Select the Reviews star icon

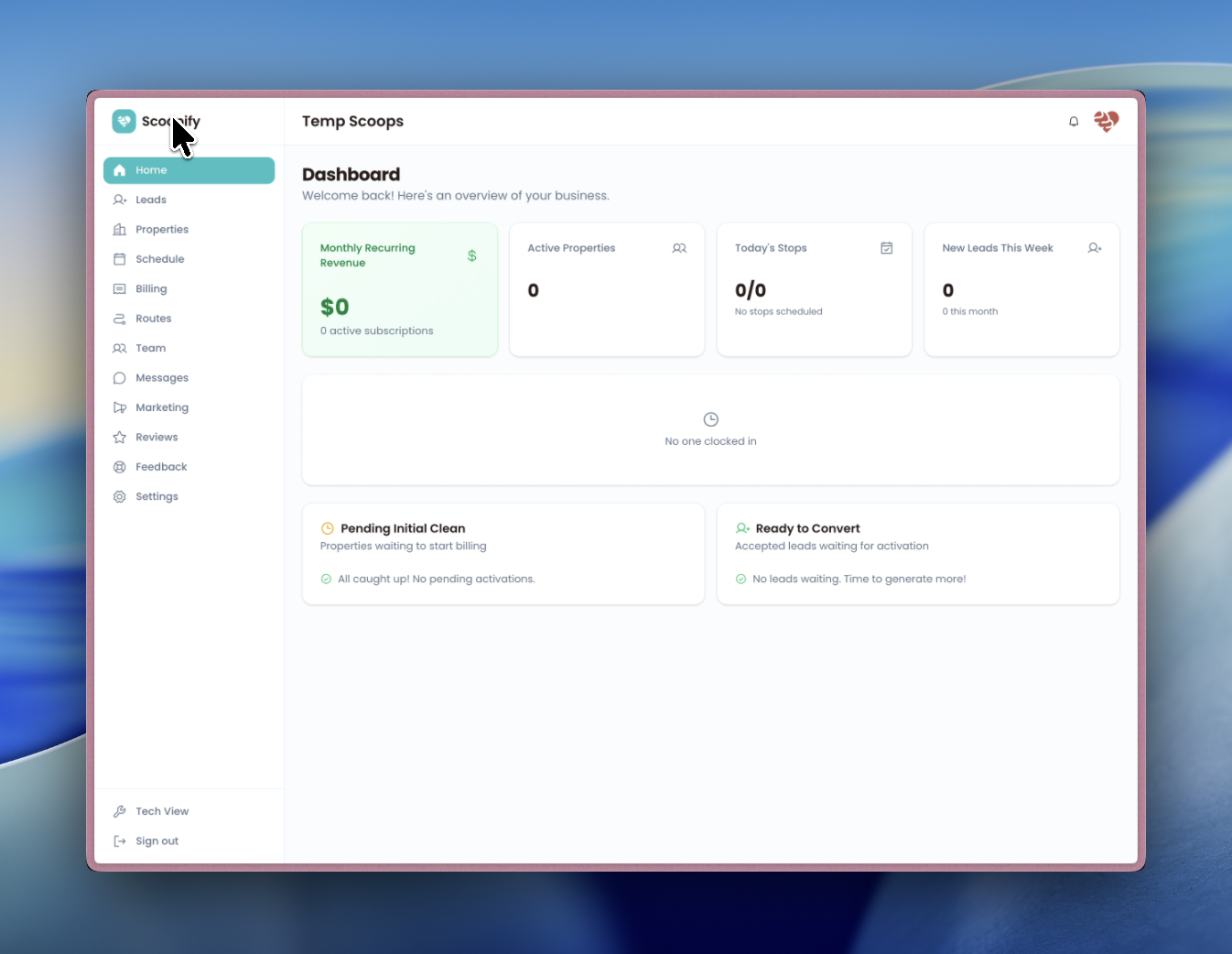(x=120, y=437)
